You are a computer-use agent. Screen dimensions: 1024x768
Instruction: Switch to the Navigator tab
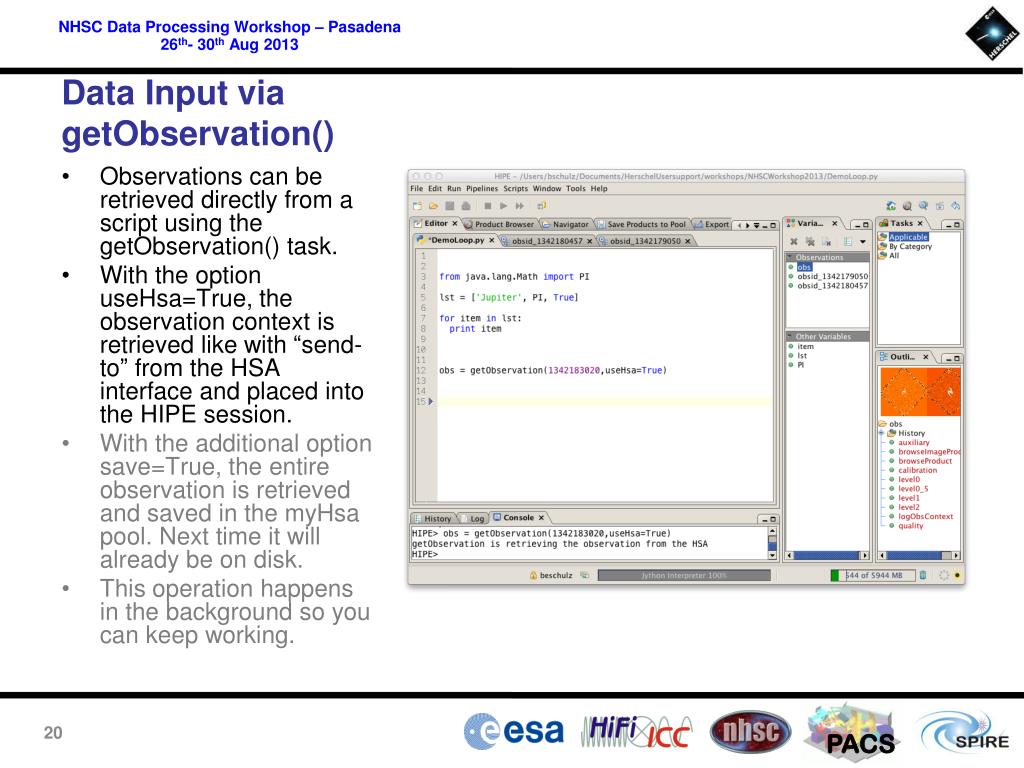[x=566, y=224]
